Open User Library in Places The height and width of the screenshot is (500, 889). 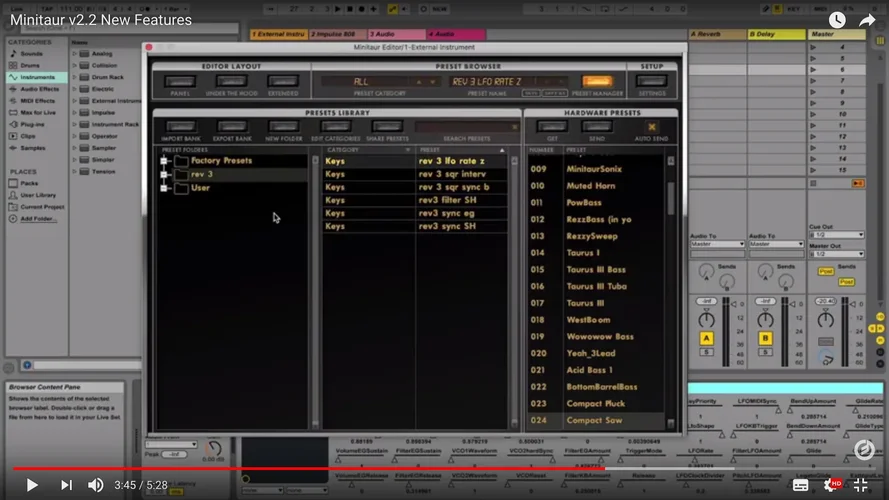pyautogui.click(x=37, y=195)
